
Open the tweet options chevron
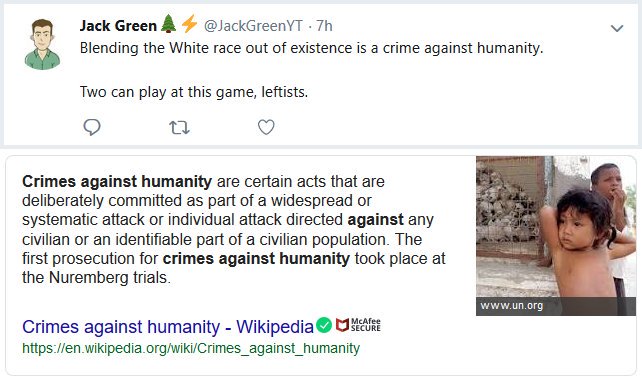point(617,28)
